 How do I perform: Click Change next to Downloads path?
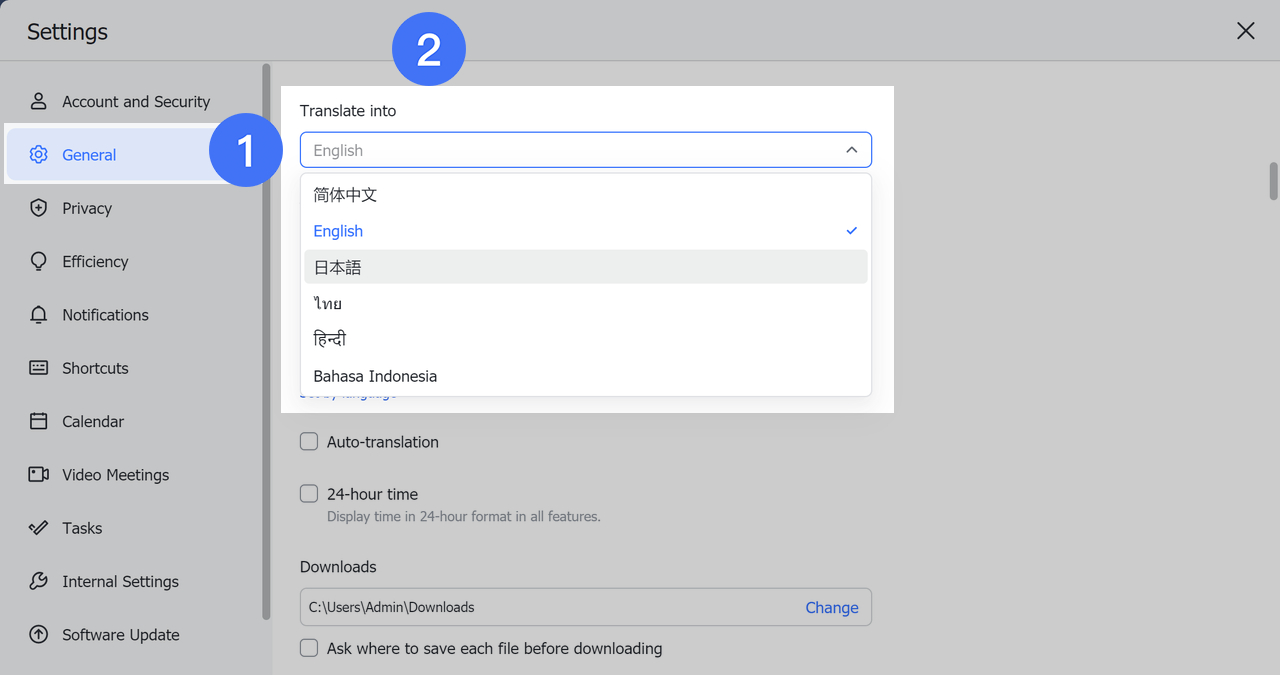831,607
